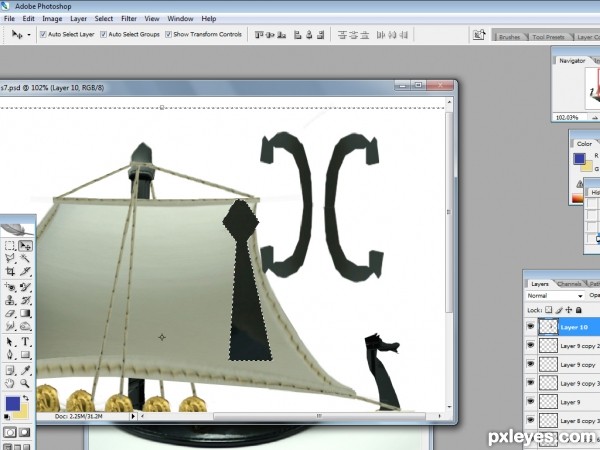This screenshot has height=450, width=600.
Task: Select the Eraser tool
Action: point(10,313)
